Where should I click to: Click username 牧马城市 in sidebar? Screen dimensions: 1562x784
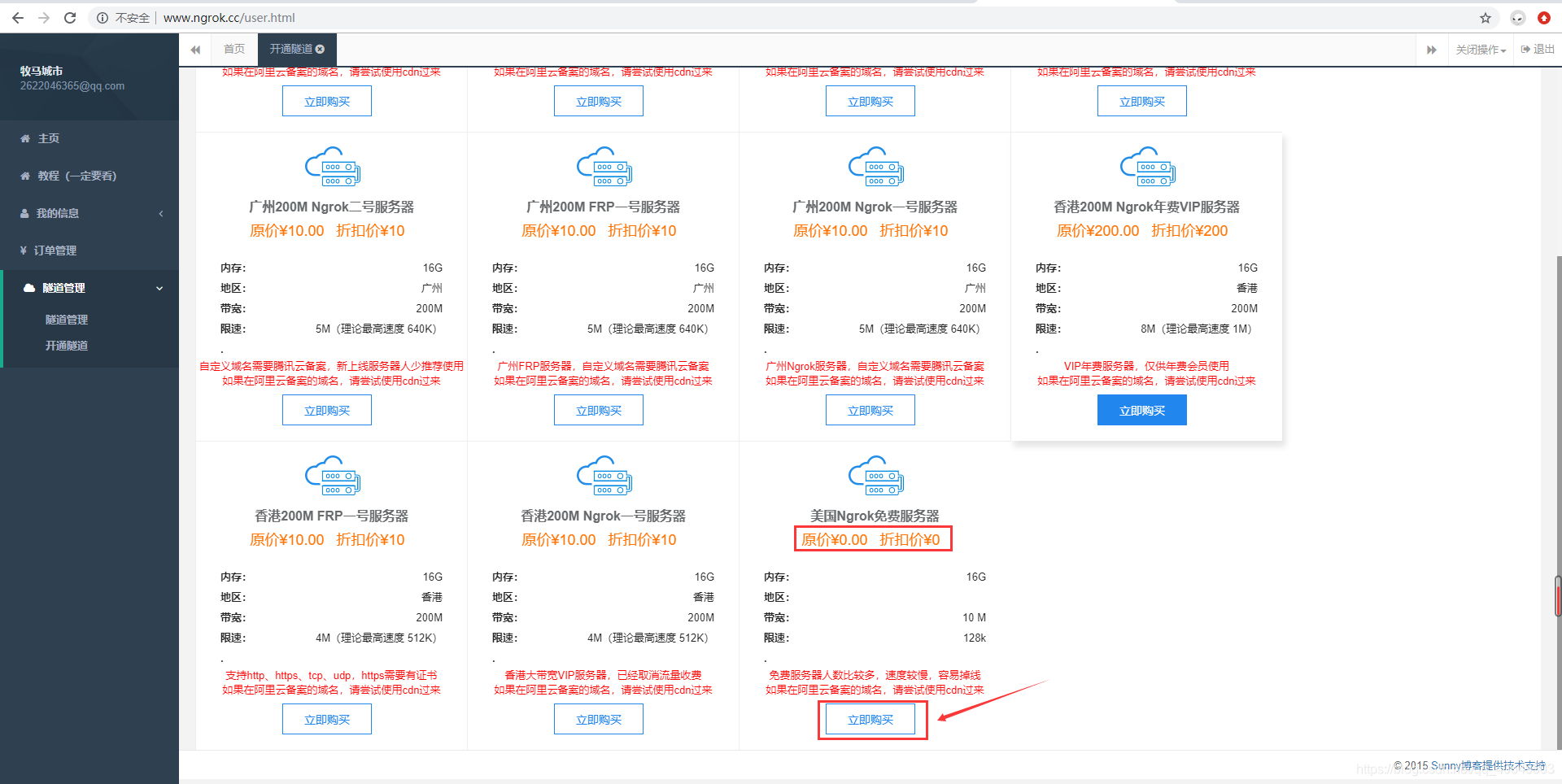point(41,71)
